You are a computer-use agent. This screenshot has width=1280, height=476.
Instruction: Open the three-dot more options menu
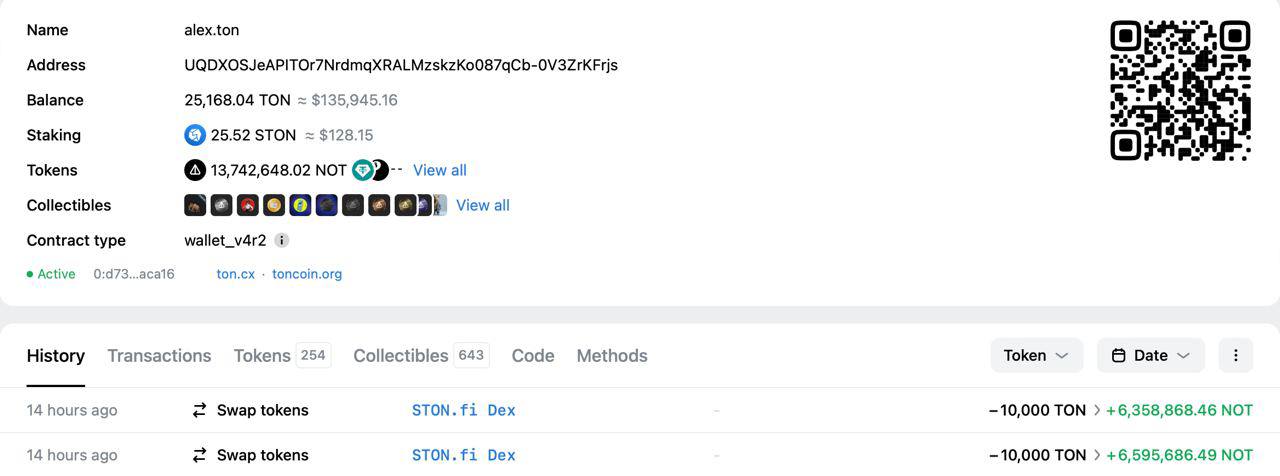[1236, 355]
